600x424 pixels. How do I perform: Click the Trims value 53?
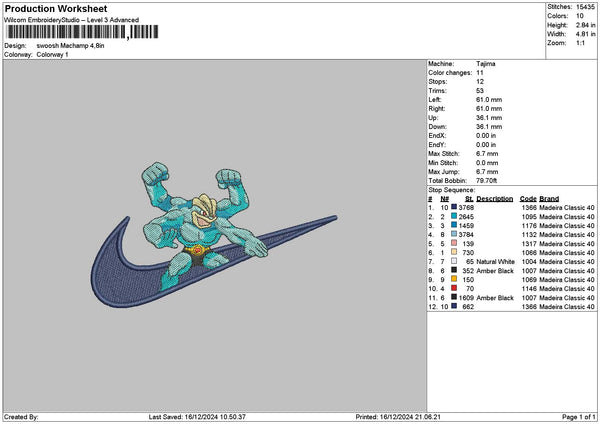[480, 91]
